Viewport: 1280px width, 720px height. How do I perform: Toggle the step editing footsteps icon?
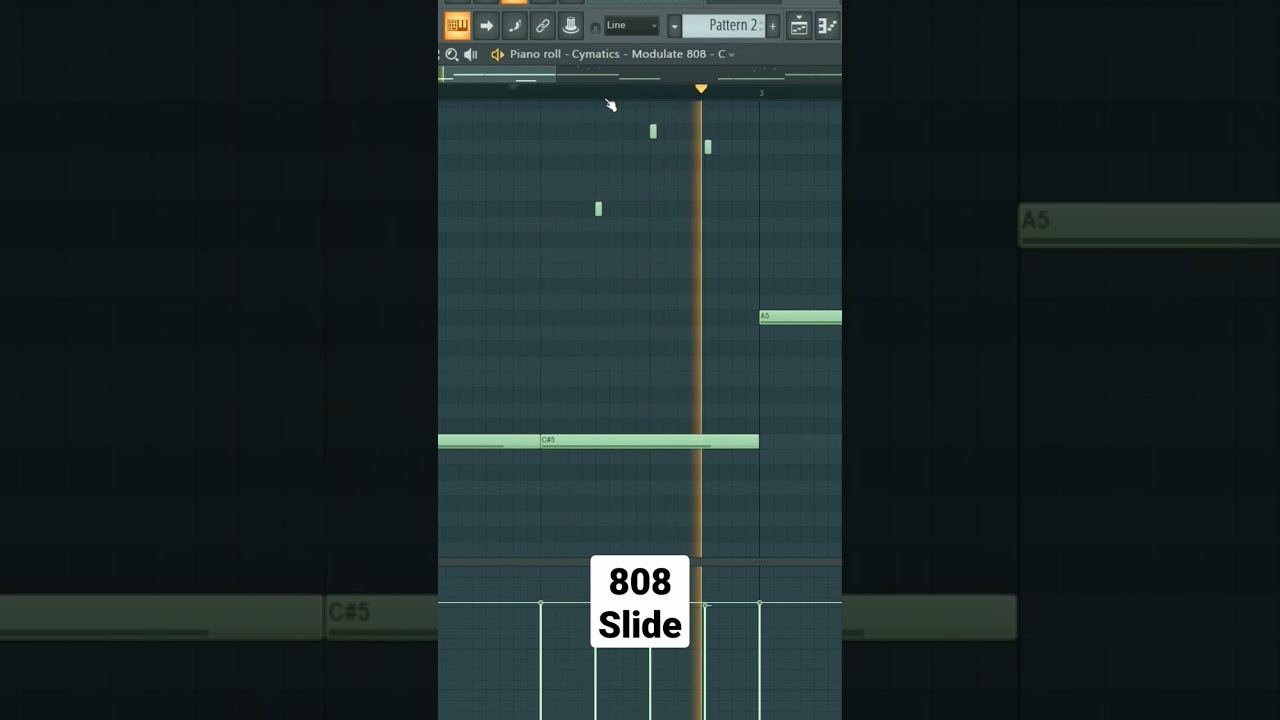tap(514, 25)
